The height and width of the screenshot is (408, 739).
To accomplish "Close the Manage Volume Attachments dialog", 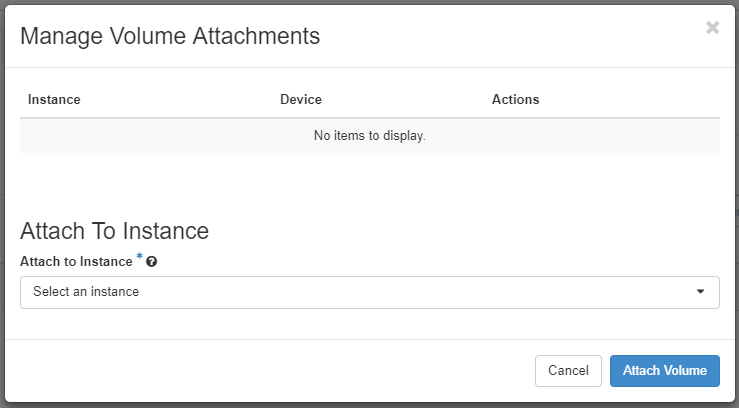I will [712, 28].
